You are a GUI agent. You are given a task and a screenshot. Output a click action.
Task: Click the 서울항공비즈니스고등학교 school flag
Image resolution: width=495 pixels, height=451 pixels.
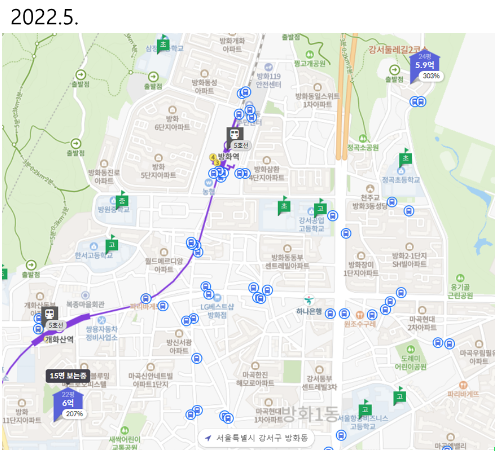tap(365, 409)
